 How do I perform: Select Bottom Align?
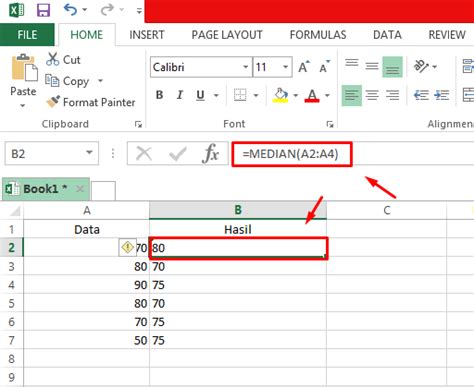coord(392,67)
